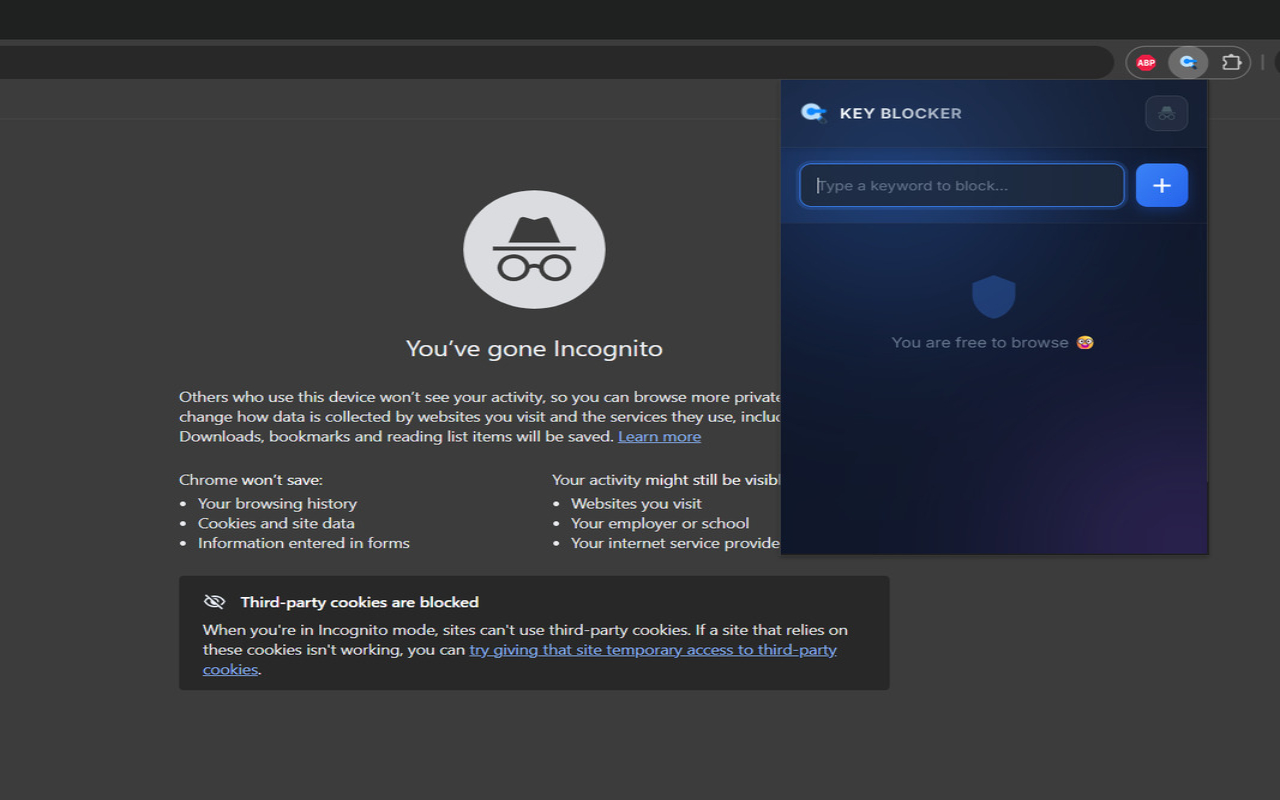Add keyword with the blue plus button
1280x800 pixels.
pyautogui.click(x=1162, y=185)
